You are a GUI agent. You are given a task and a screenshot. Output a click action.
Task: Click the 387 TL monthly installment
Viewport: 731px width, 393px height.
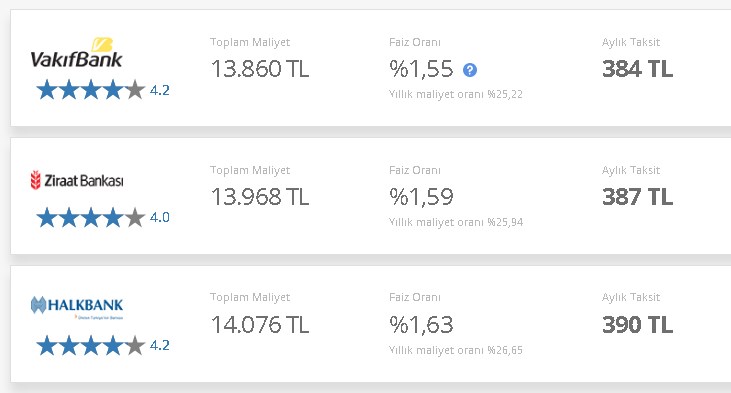click(x=637, y=197)
